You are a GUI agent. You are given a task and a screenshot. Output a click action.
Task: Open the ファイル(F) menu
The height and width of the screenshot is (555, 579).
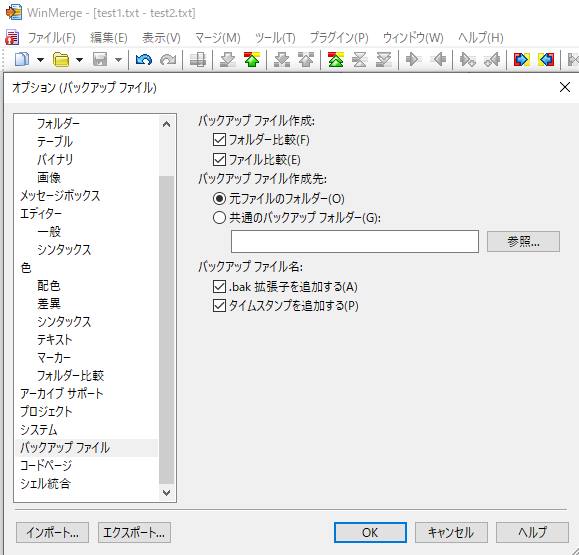click(52, 38)
